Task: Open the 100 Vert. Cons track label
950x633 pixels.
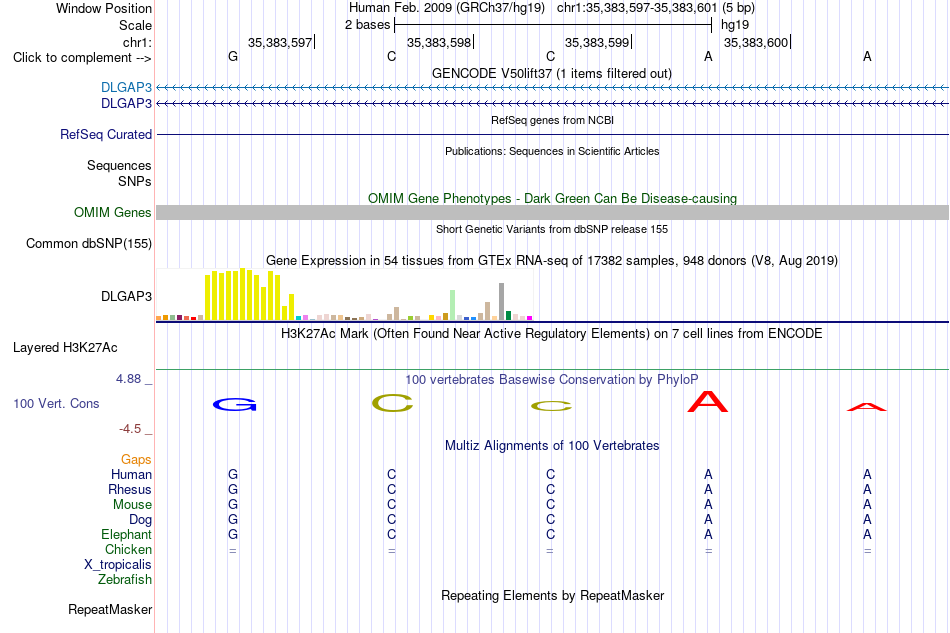Action: pyautogui.click(x=56, y=403)
